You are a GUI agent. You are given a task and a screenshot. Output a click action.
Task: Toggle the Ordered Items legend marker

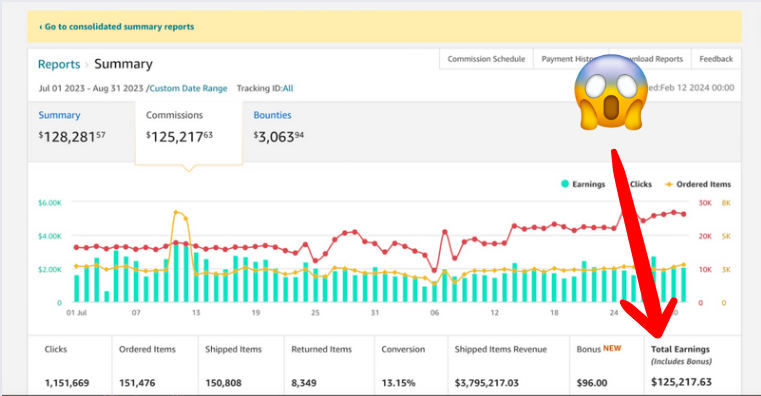(x=669, y=184)
